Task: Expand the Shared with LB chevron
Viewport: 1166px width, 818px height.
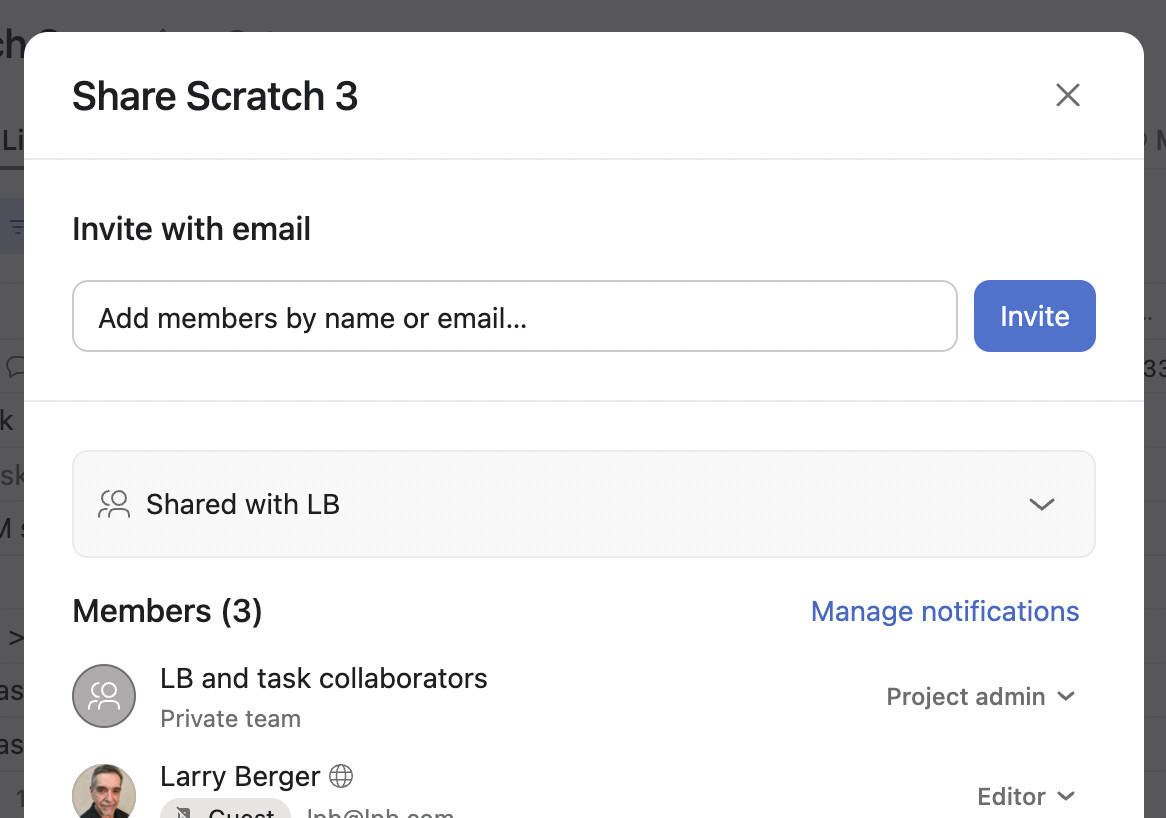Action: click(1042, 504)
